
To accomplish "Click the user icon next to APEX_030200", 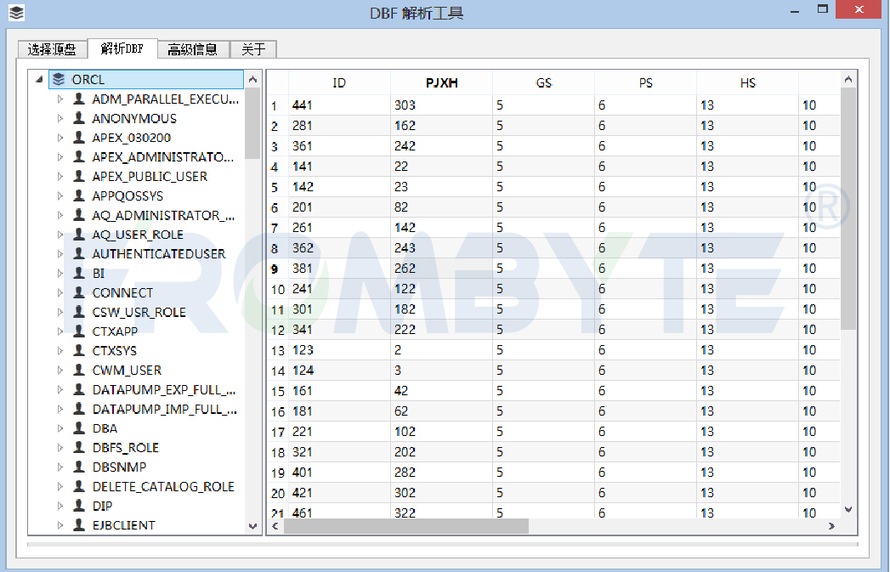I will tap(79, 137).
